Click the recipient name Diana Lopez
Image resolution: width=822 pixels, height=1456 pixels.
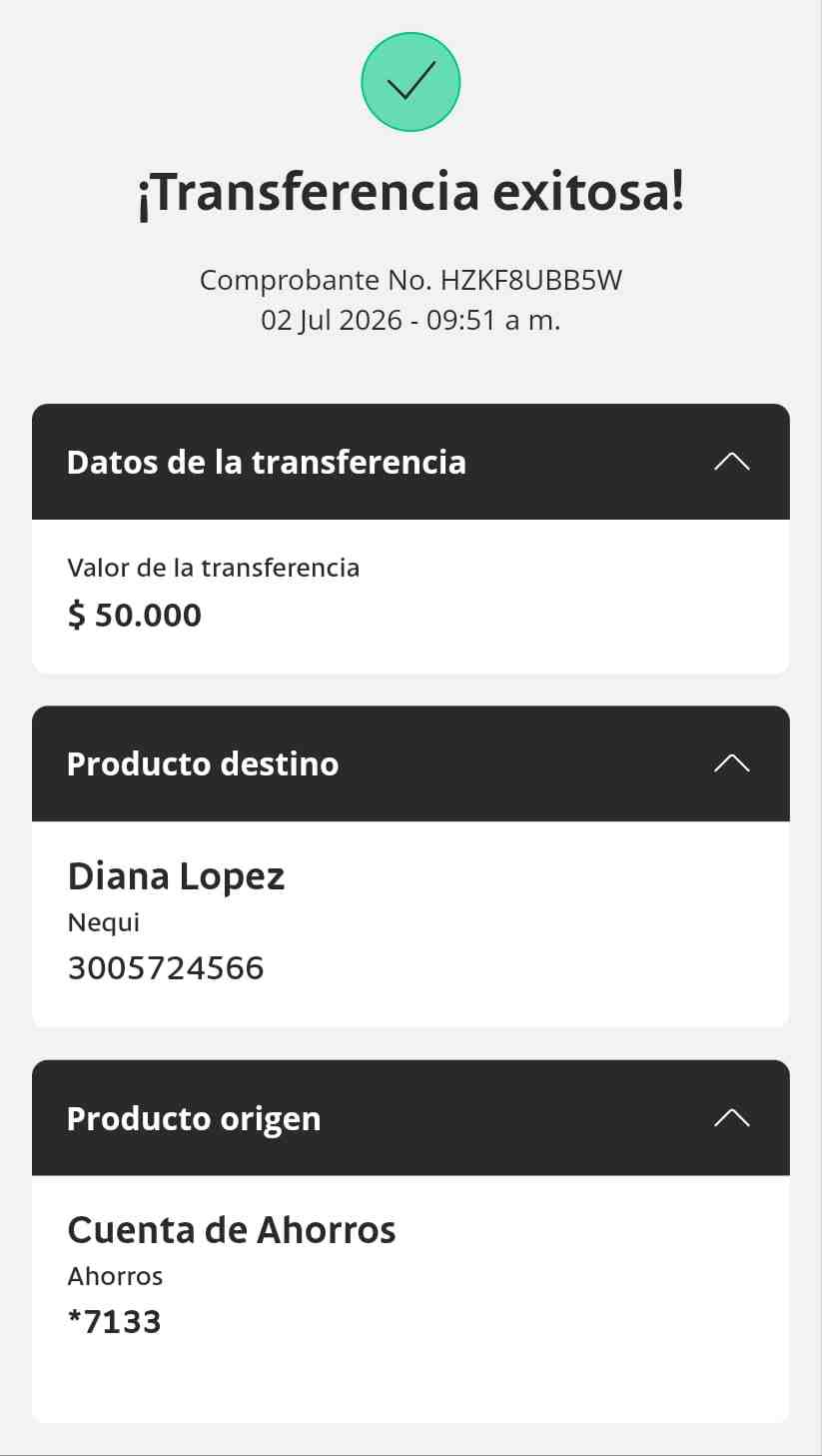177,876
